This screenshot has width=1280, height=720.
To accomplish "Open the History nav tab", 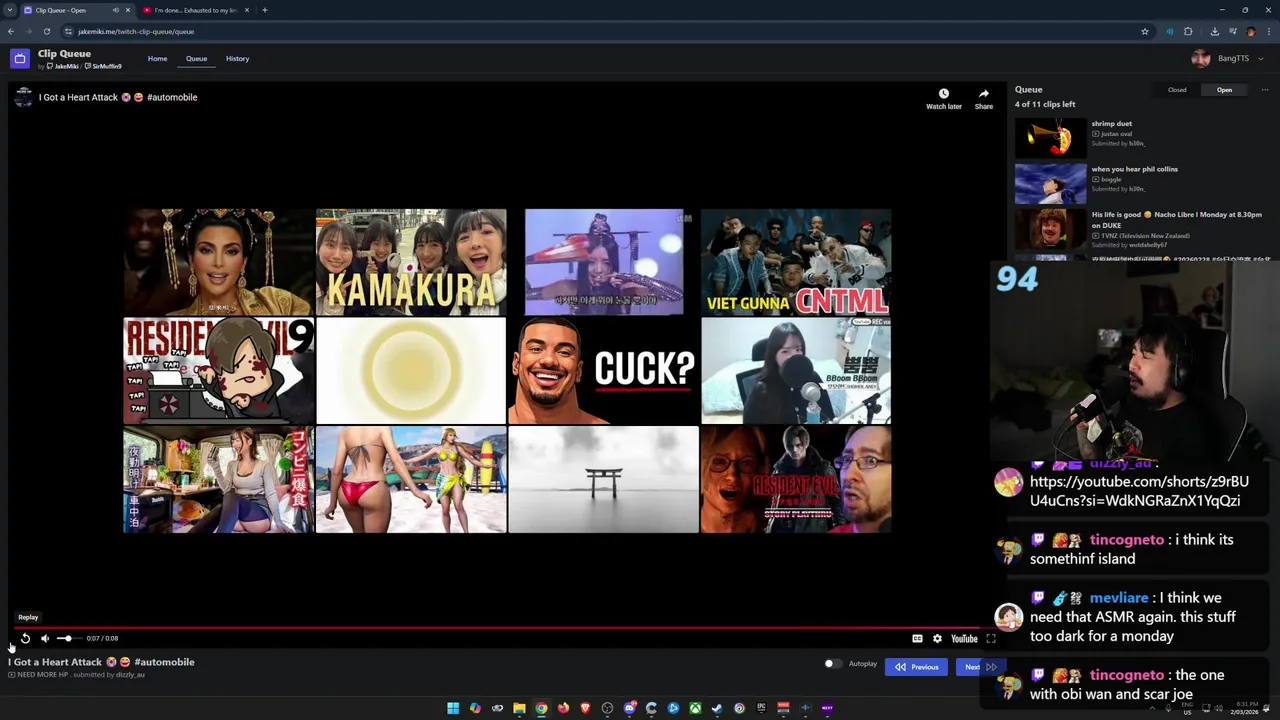I will click(x=237, y=59).
